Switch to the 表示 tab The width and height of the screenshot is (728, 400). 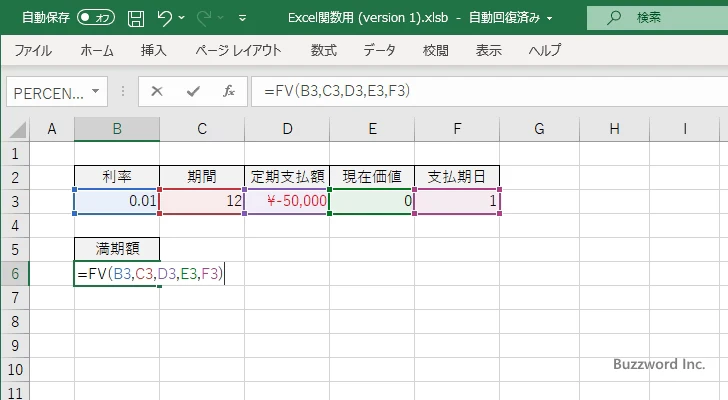(x=488, y=50)
